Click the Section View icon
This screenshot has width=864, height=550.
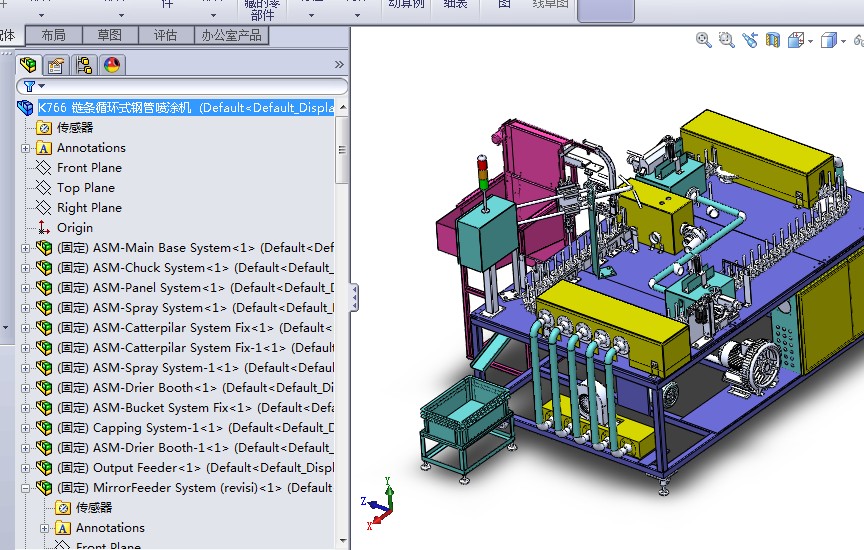coord(773,40)
